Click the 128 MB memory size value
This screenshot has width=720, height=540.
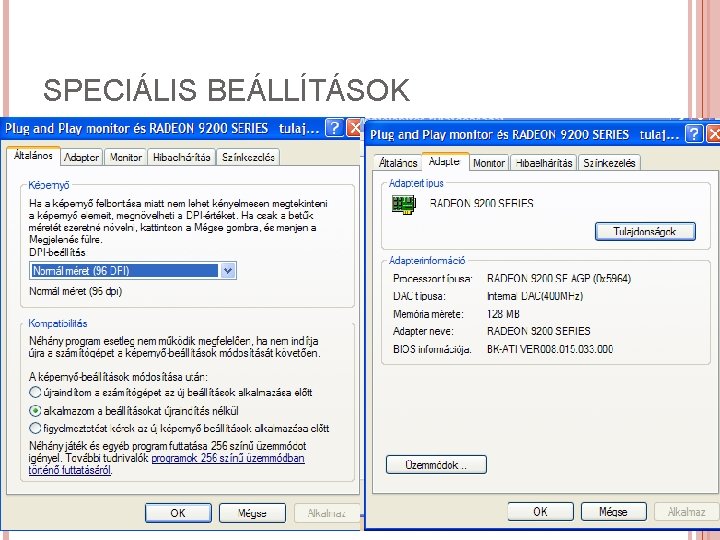click(x=503, y=314)
